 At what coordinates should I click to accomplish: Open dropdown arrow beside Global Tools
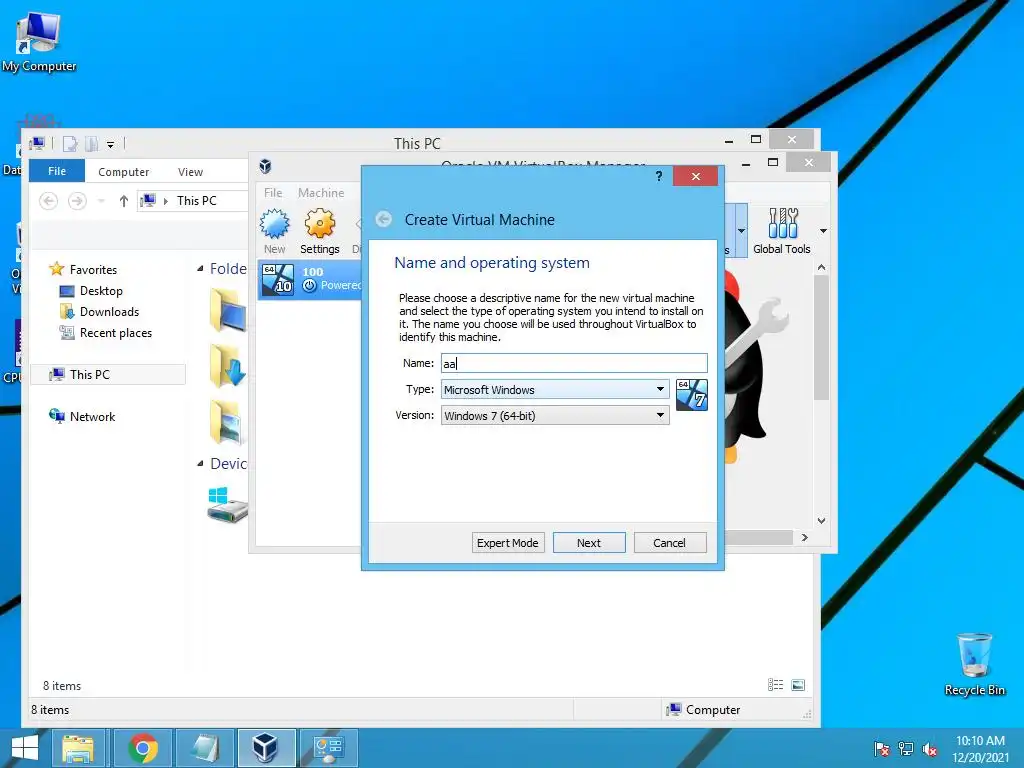coord(823,231)
